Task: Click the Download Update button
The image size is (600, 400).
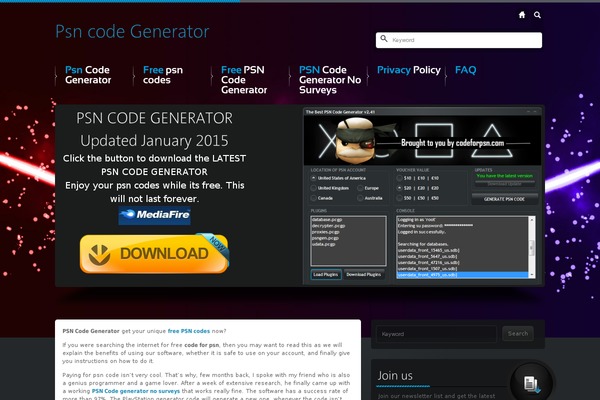Action: (x=504, y=184)
